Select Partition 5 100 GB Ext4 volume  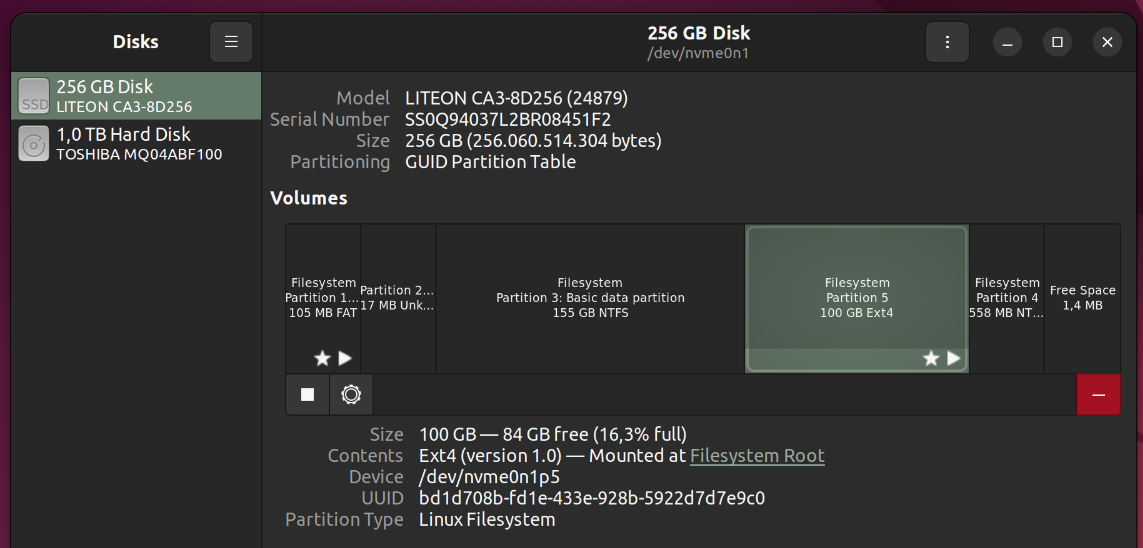[x=857, y=299]
